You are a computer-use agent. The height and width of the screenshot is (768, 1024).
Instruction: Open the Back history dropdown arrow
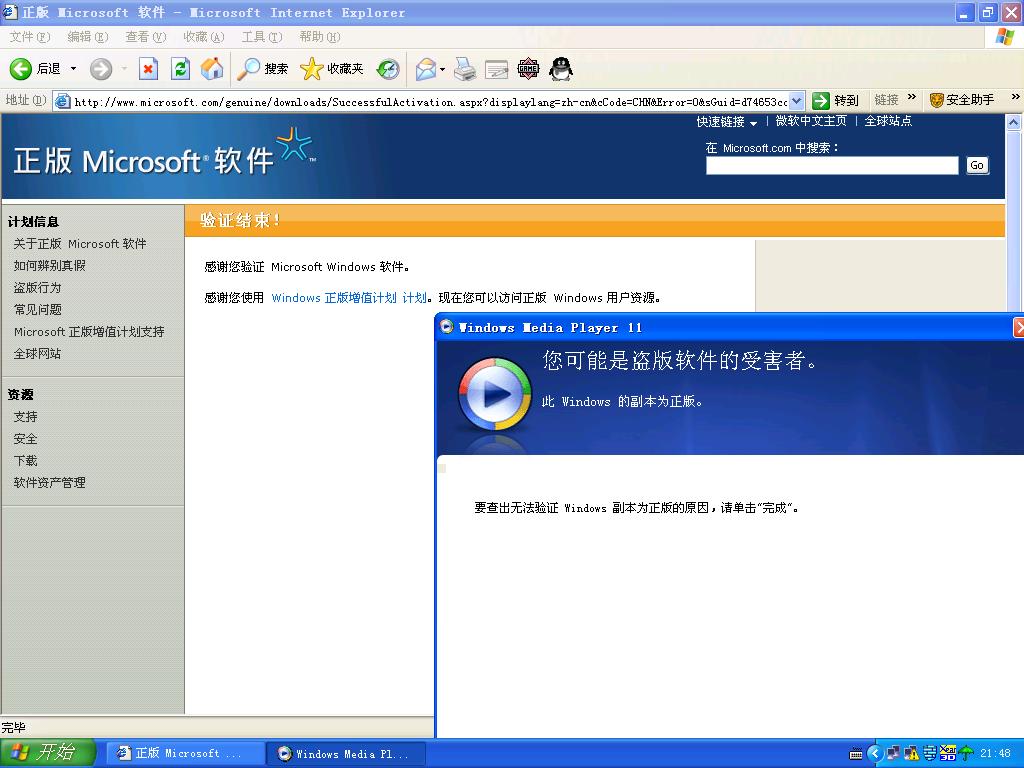click(73, 69)
